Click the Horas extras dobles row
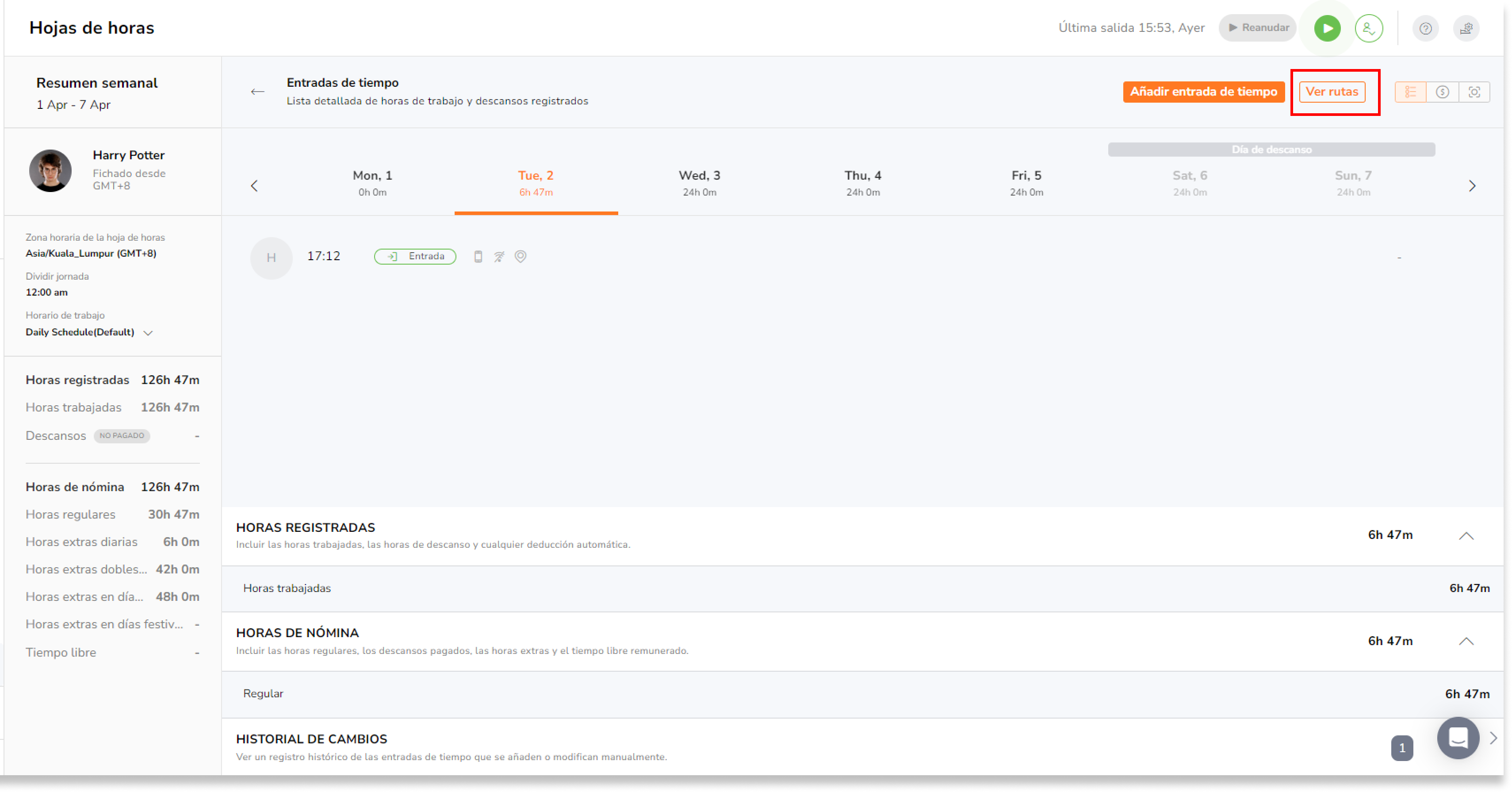 coord(113,569)
